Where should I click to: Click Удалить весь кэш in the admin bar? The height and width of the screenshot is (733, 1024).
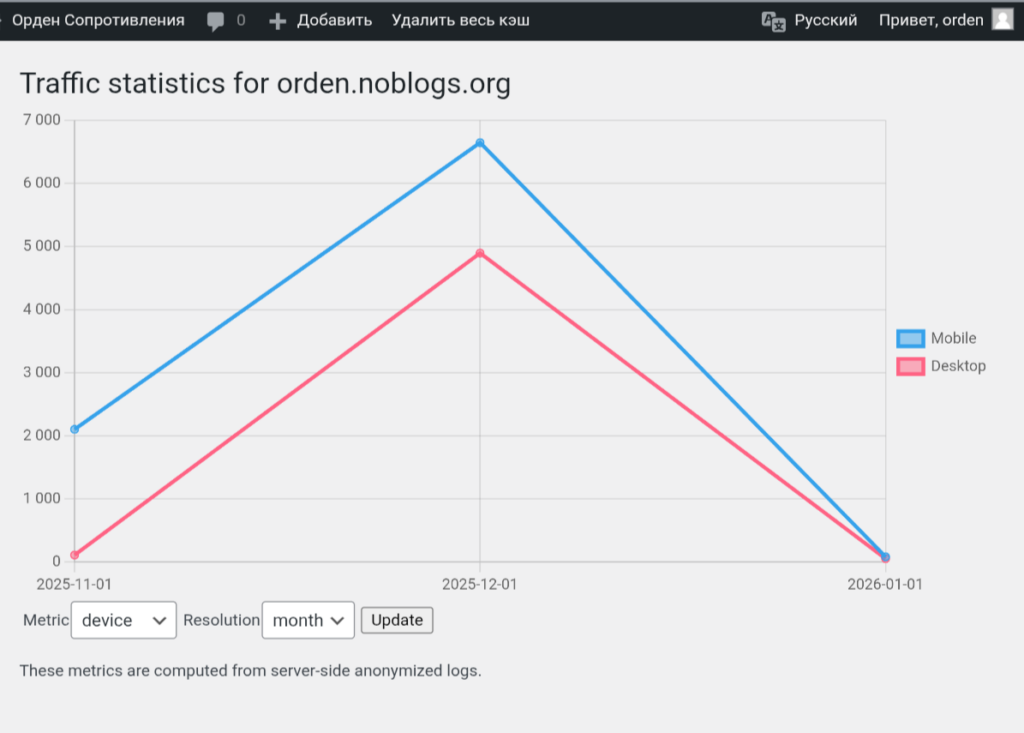pyautogui.click(x=461, y=20)
